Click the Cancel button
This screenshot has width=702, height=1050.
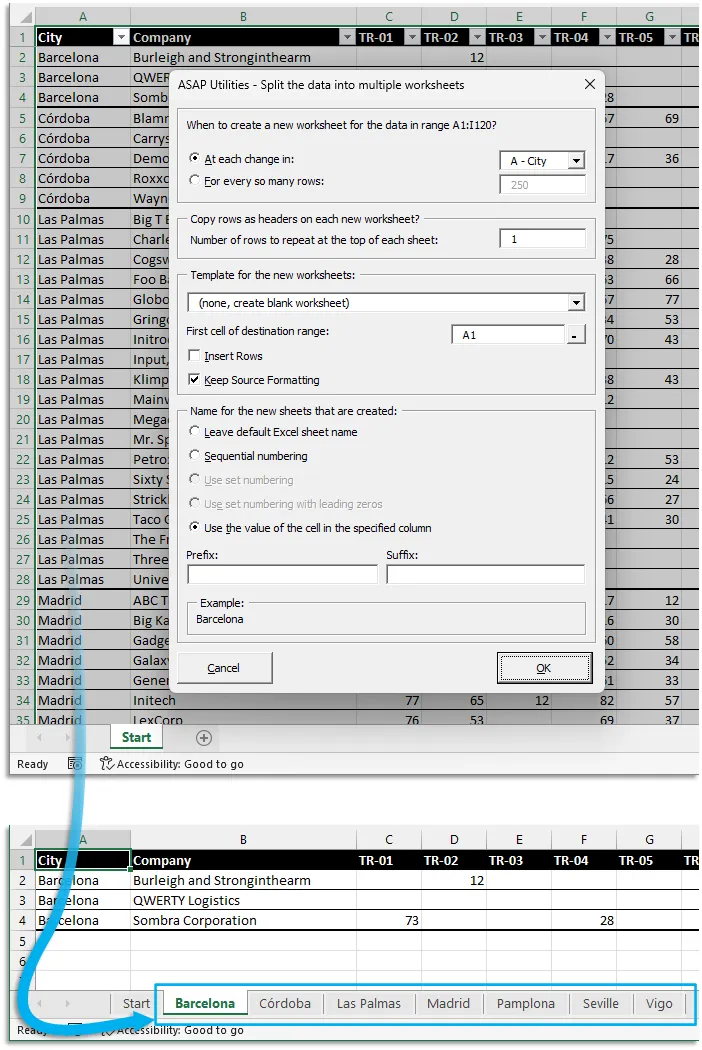coord(224,668)
